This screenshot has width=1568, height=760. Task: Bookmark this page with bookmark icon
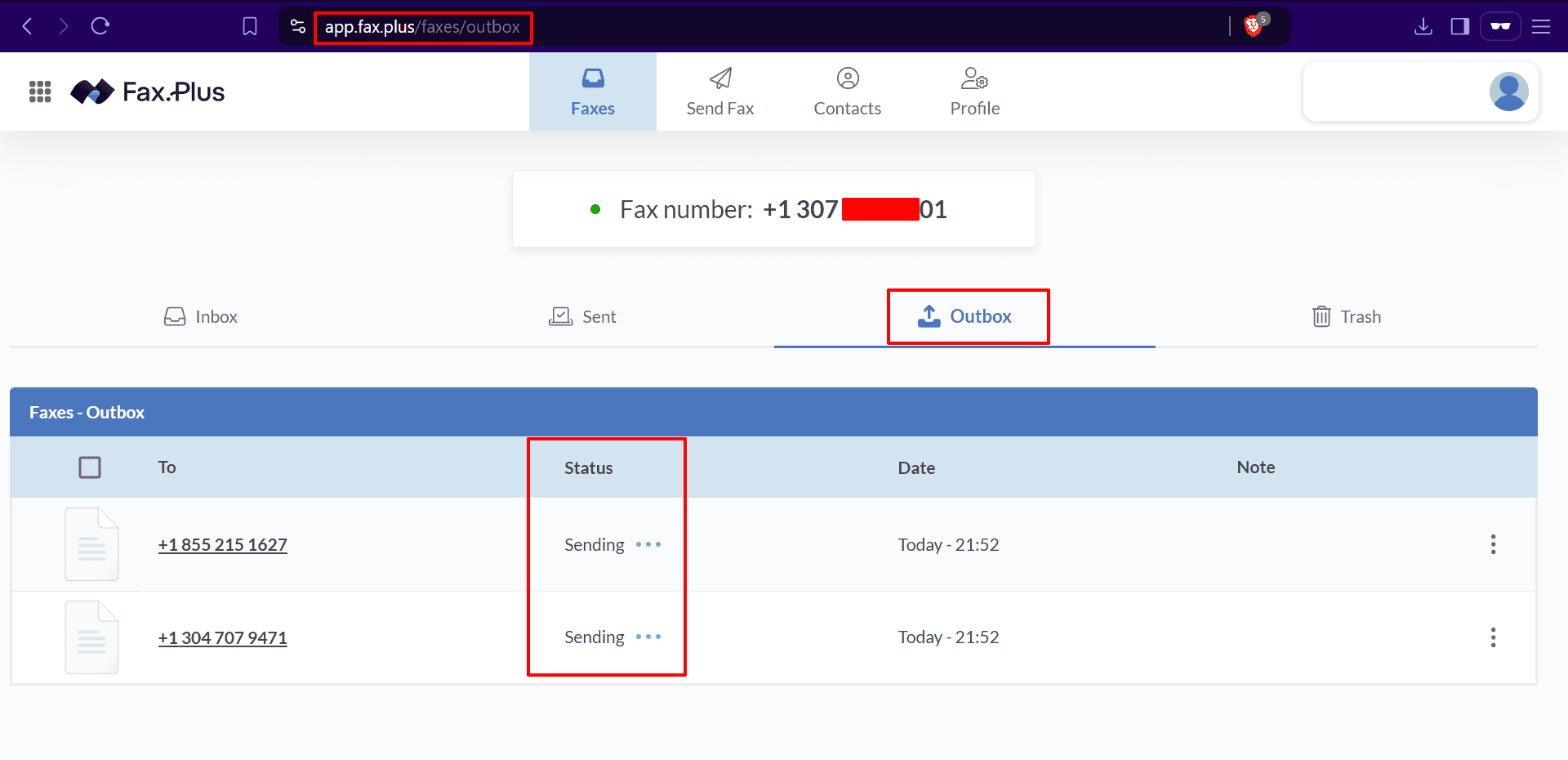pos(250,26)
